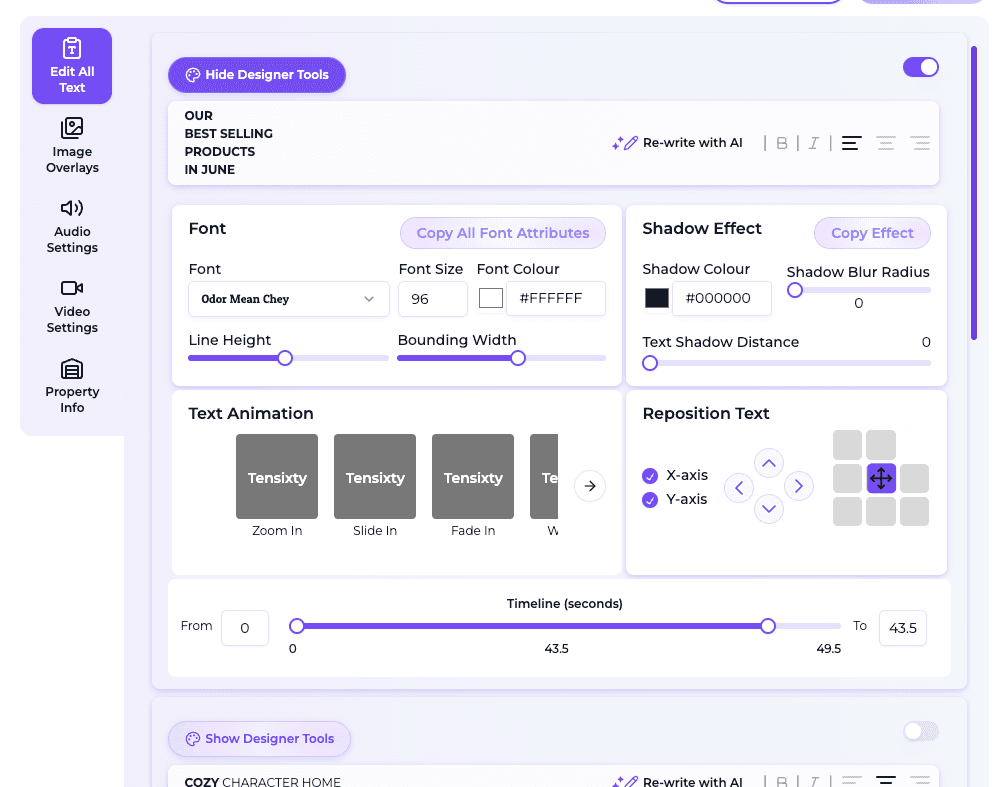This screenshot has width=1005, height=787.
Task: Click the black shadow colour swatch
Action: [x=656, y=298]
